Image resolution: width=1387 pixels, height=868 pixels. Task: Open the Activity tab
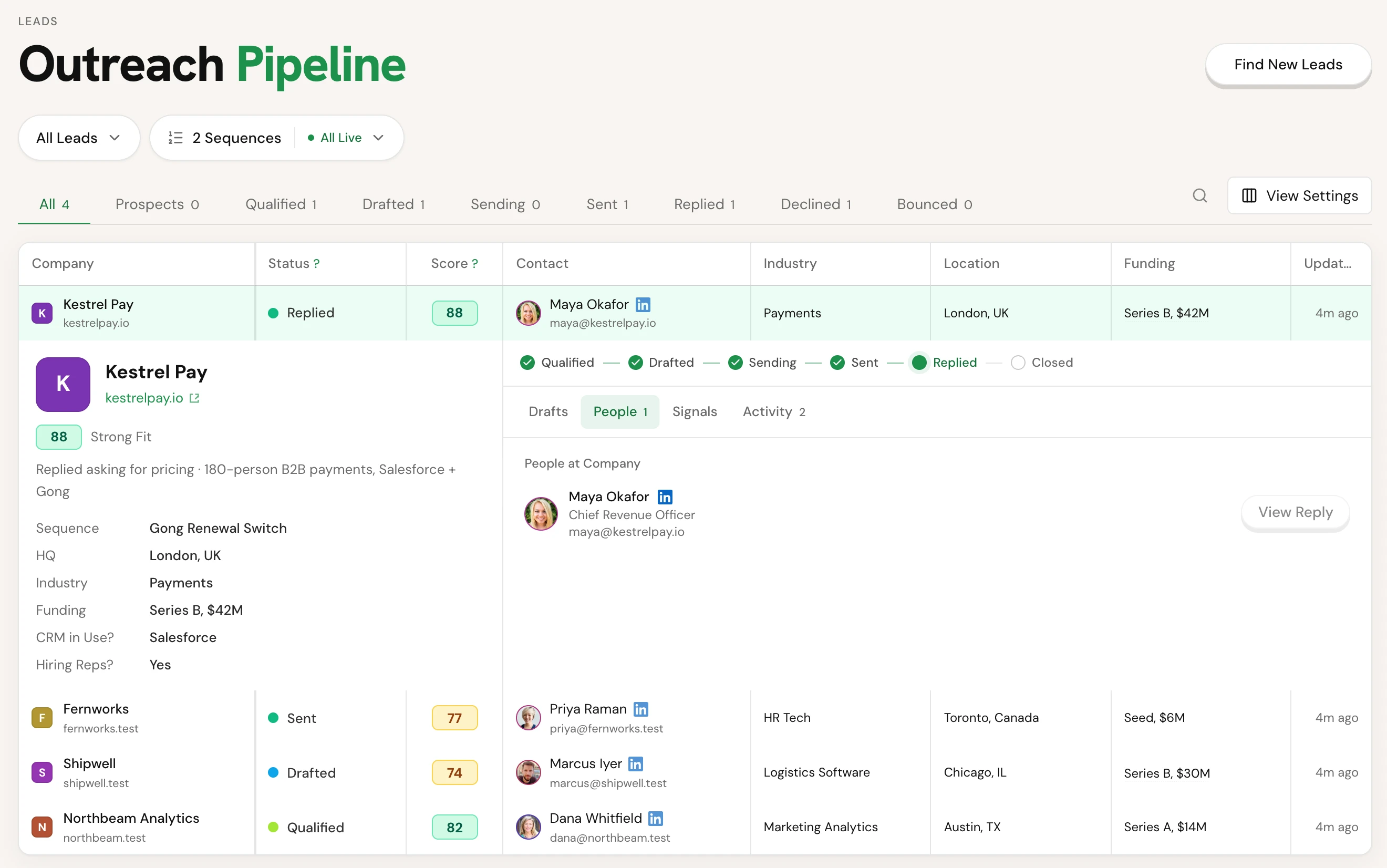tap(774, 411)
